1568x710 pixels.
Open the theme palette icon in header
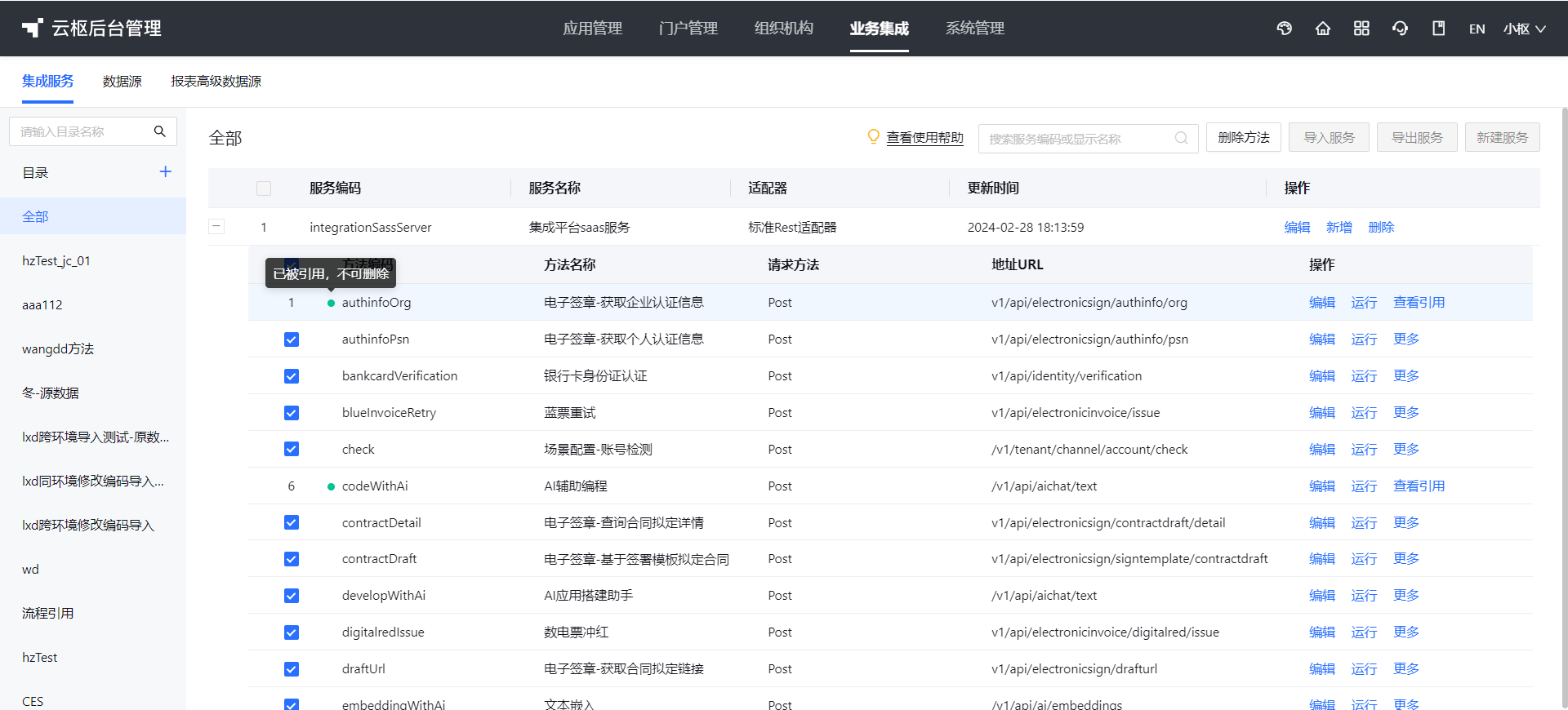point(1285,29)
